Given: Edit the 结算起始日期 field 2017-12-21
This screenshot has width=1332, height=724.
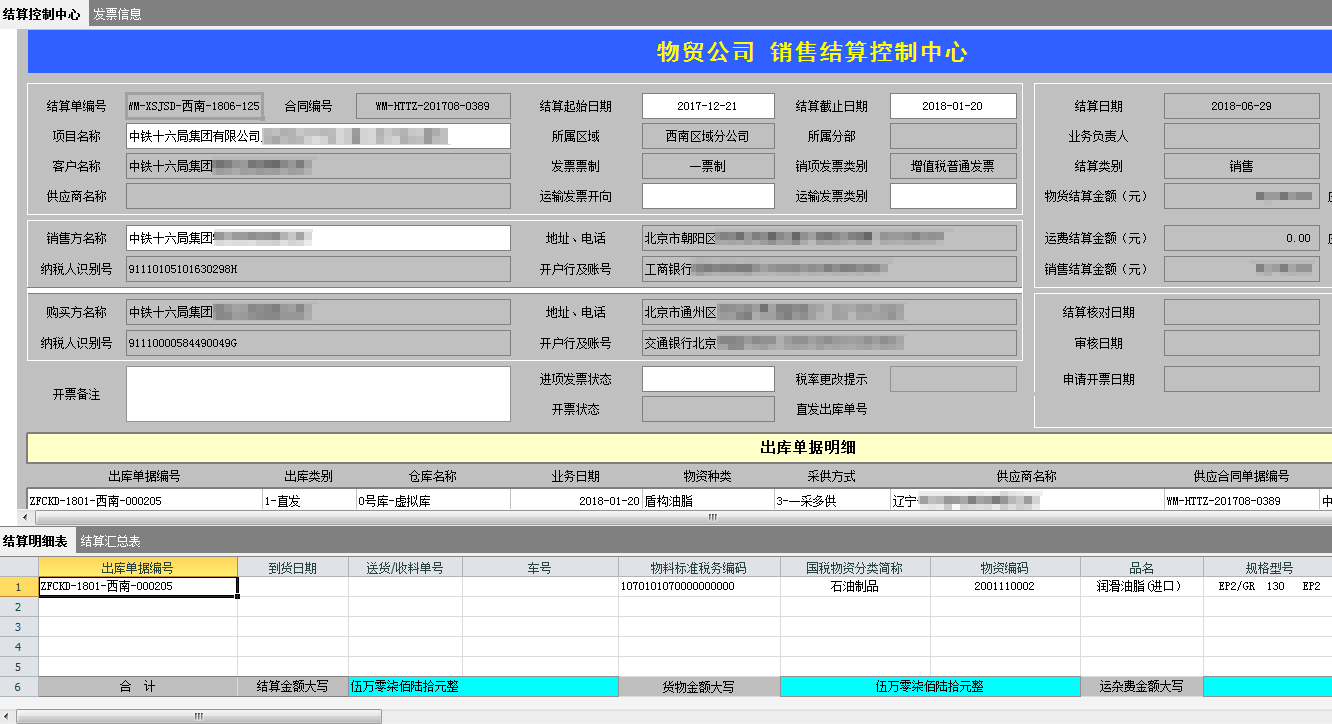Looking at the screenshot, I should tap(708, 106).
